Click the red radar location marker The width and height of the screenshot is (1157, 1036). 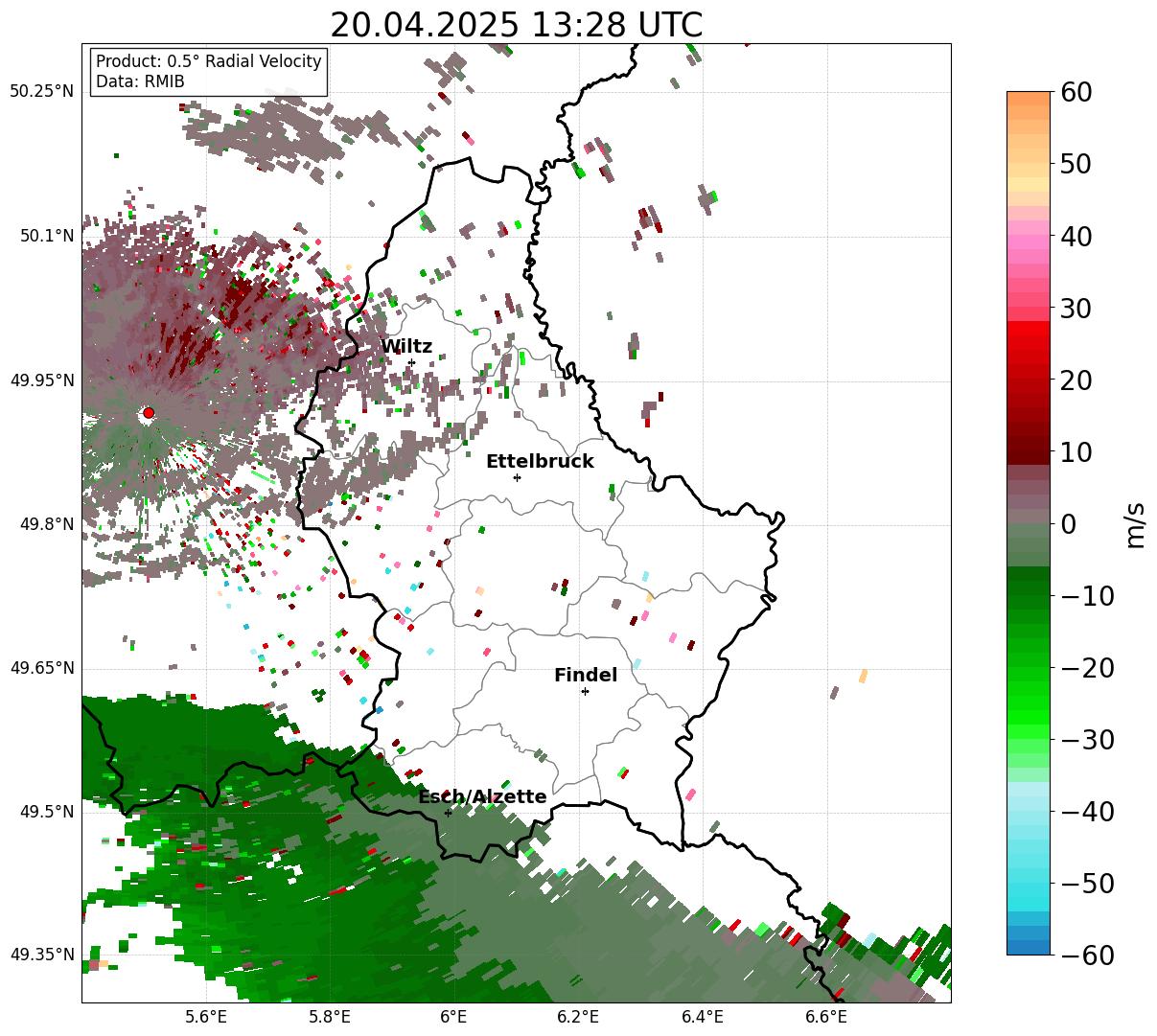point(149,413)
